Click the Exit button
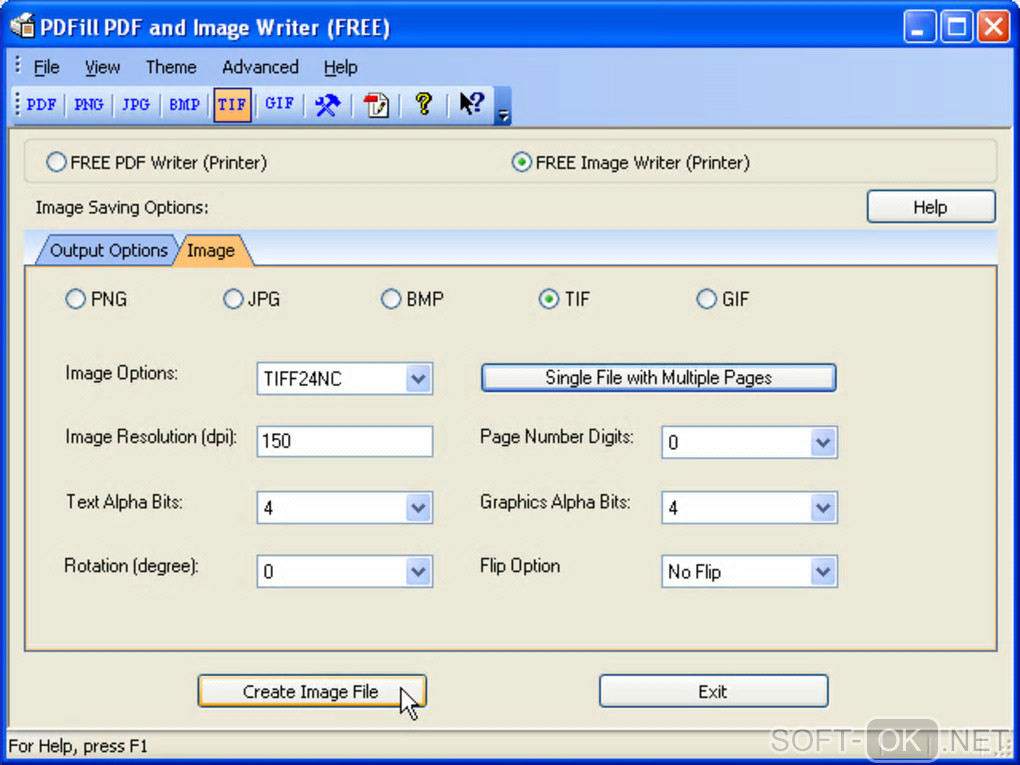The width and height of the screenshot is (1020, 765). point(713,691)
